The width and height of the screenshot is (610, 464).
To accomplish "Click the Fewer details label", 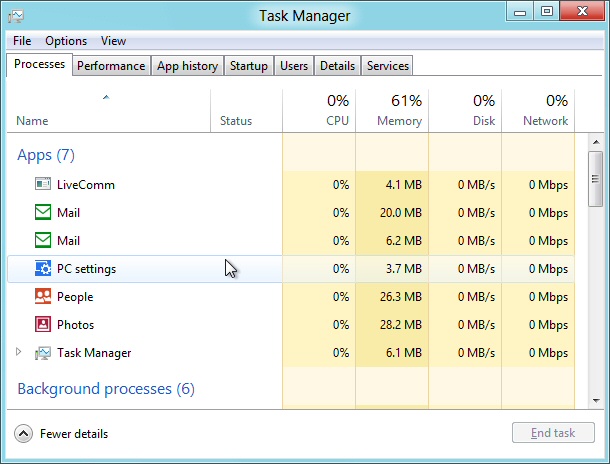I will (74, 434).
